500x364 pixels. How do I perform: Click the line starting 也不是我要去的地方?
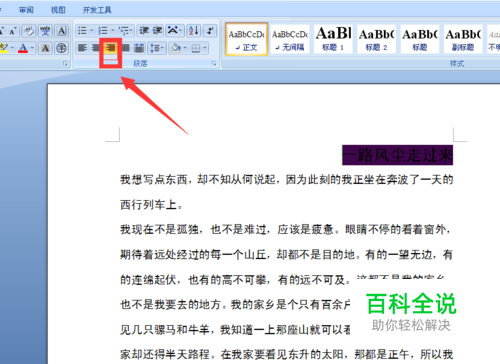(235, 304)
